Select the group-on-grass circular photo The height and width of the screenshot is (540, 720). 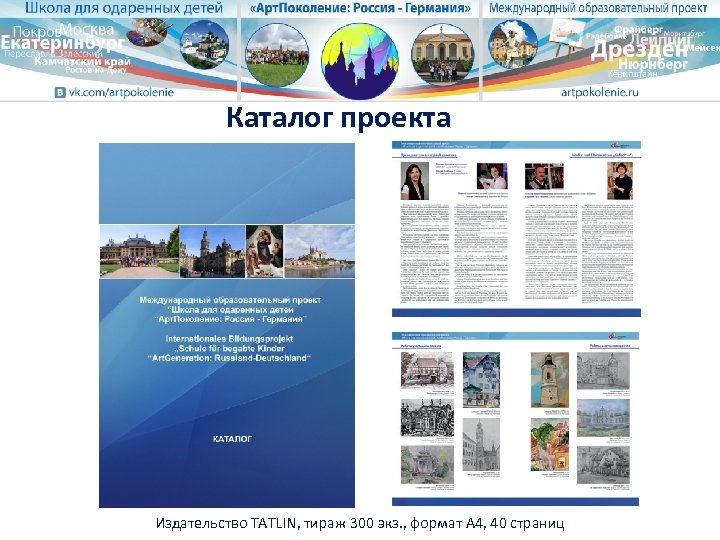click(x=277, y=55)
